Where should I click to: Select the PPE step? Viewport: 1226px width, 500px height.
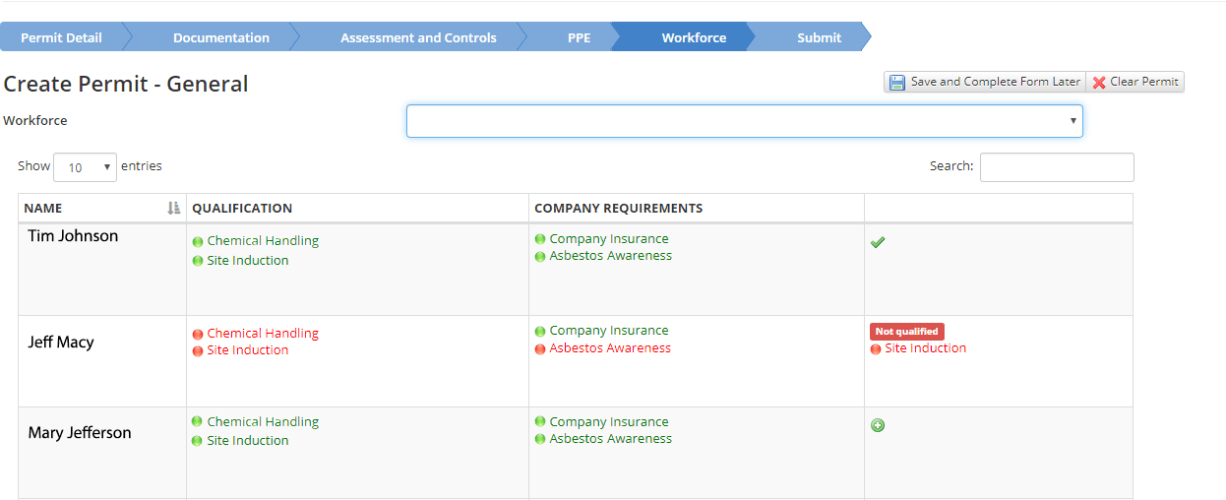coord(579,38)
